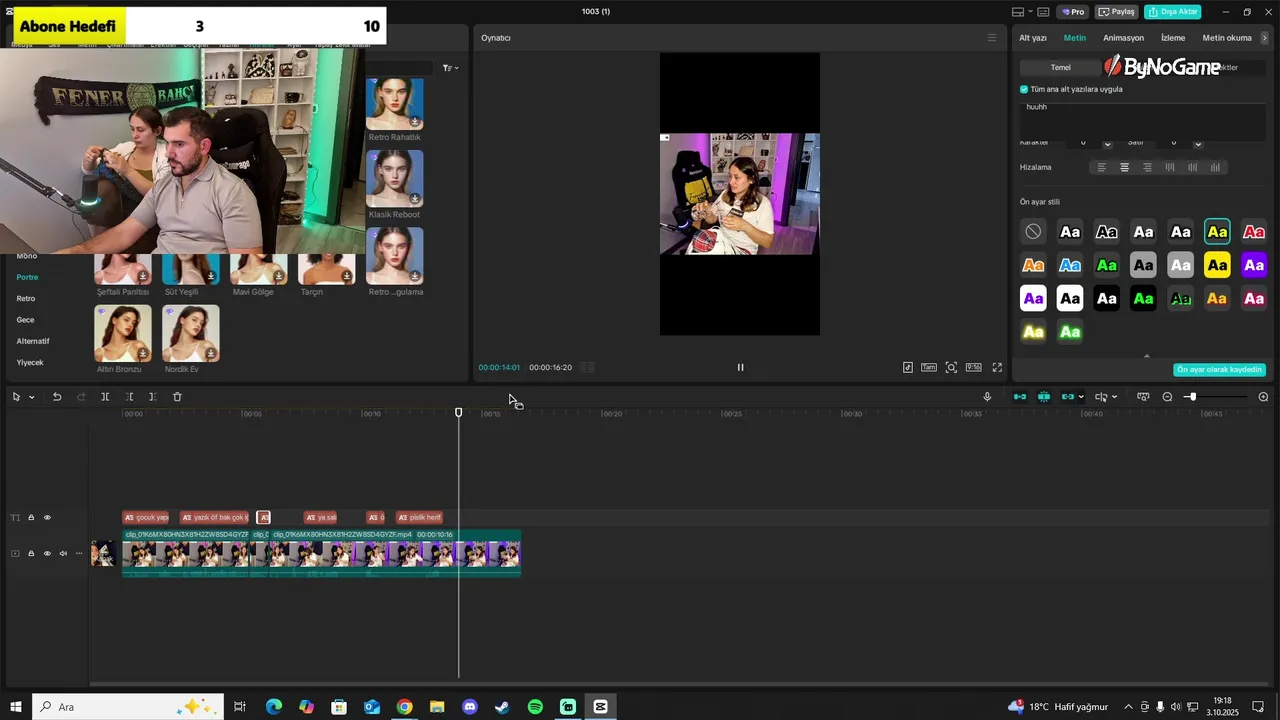Image resolution: width=1280 pixels, height=720 pixels.
Task: Trim right of playhead tool
Action: pos(152,397)
